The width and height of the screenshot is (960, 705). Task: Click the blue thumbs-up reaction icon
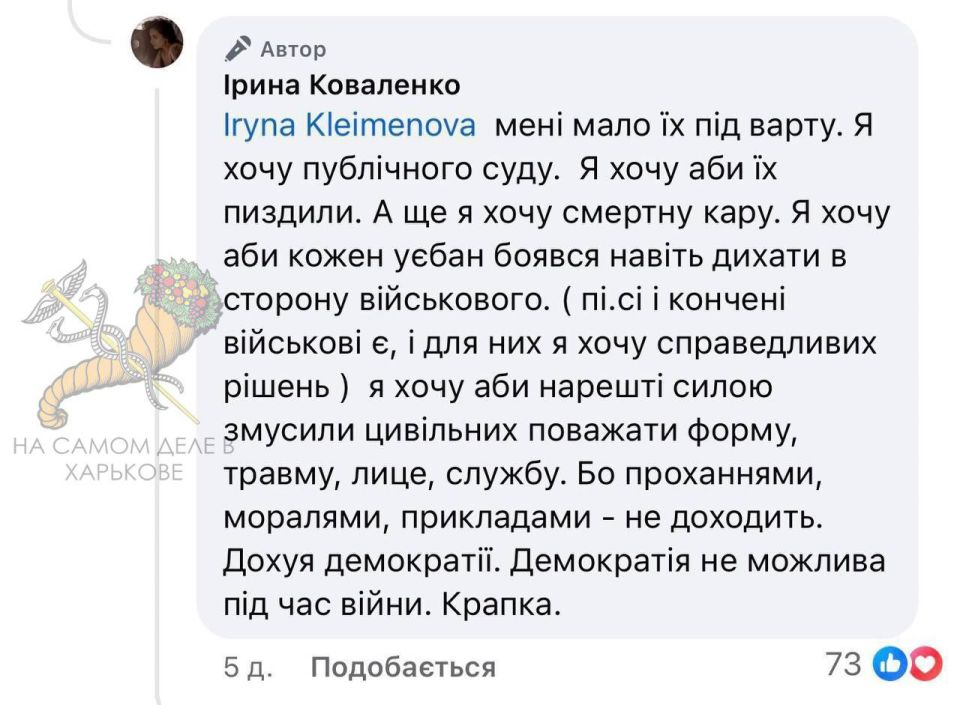coord(889,664)
